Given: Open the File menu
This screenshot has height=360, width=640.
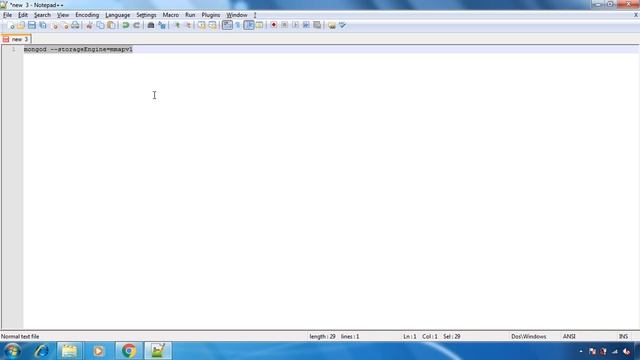Looking at the screenshot, I should [7, 15].
